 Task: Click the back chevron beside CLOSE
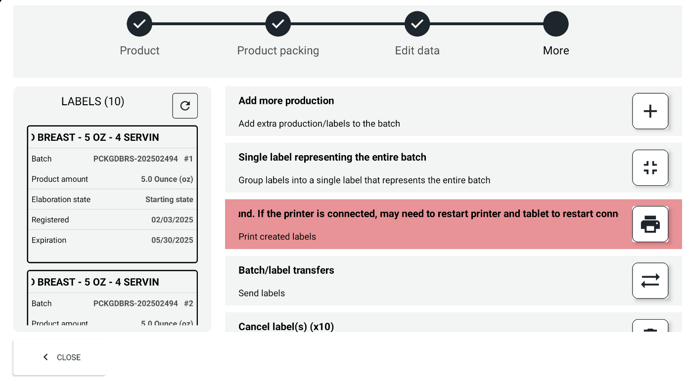pyautogui.click(x=46, y=357)
